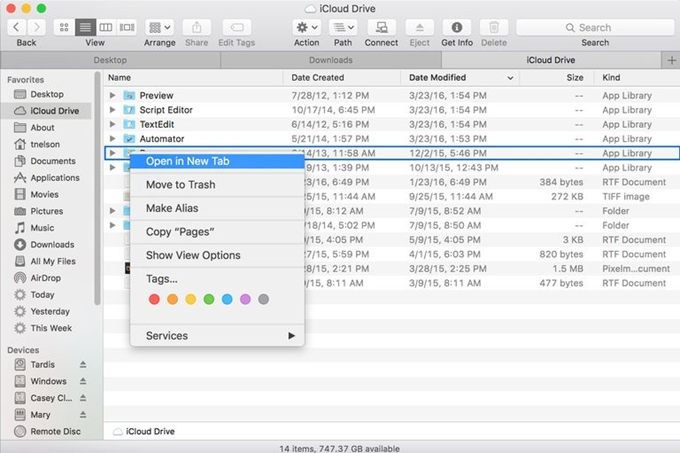Apply the purple tag color

pyautogui.click(x=245, y=299)
